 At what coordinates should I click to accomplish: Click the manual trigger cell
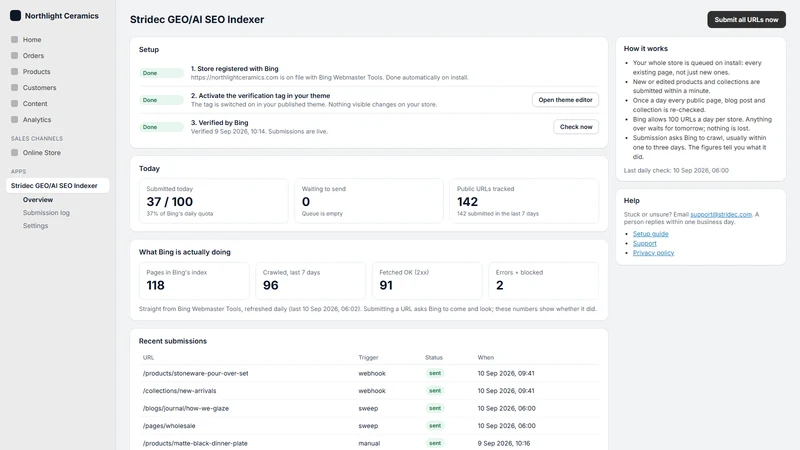(369, 443)
